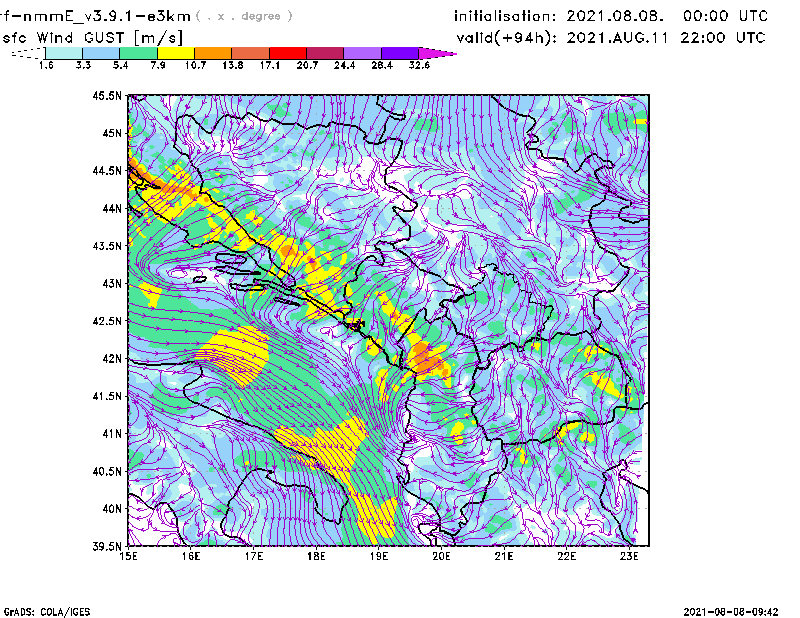Click the bright red legend swatch
The width and height of the screenshot is (800, 618).
[x=288, y=53]
